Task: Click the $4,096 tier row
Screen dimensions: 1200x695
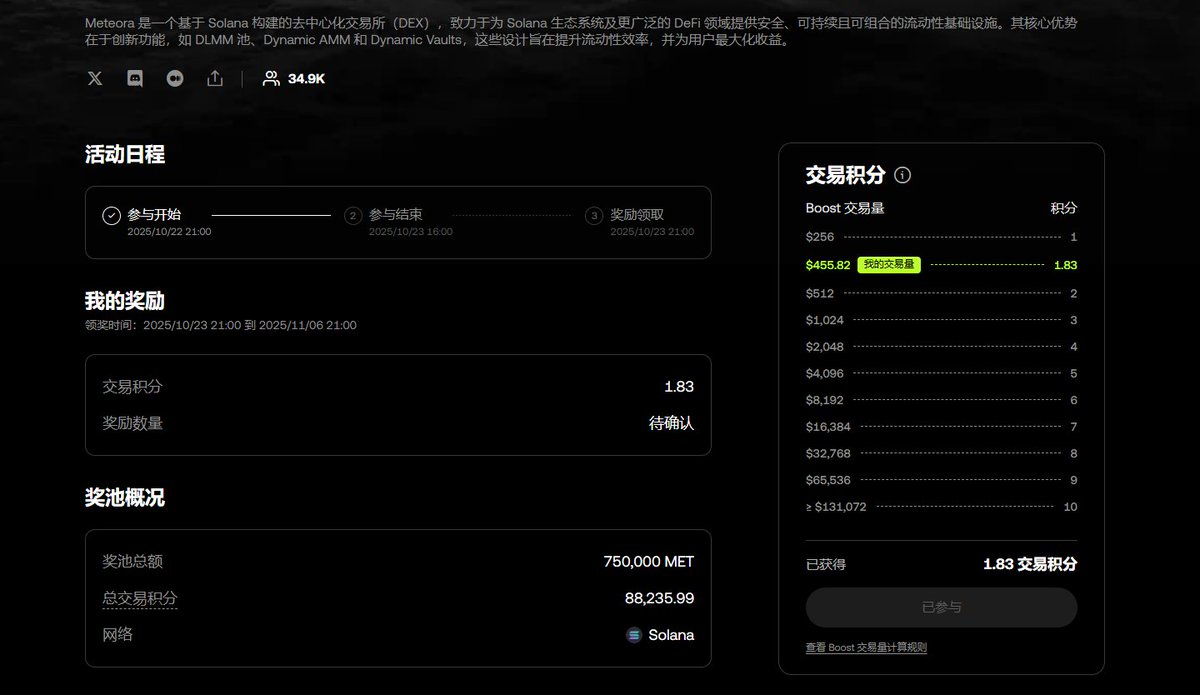Action: coord(941,373)
